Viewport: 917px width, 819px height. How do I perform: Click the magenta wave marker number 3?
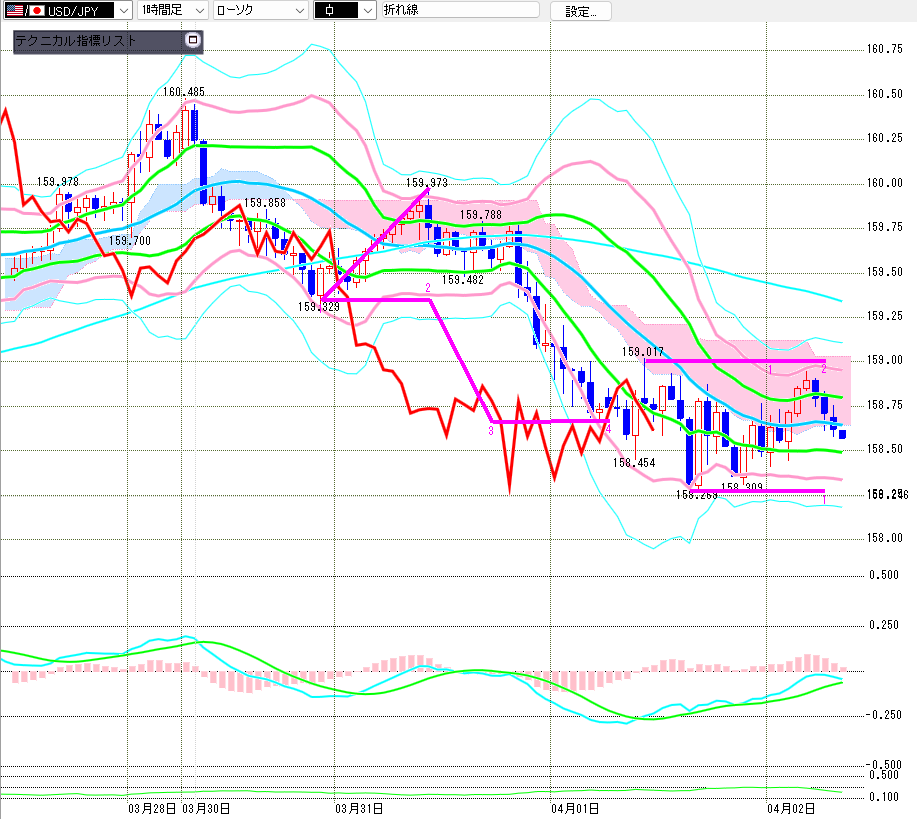point(491,430)
